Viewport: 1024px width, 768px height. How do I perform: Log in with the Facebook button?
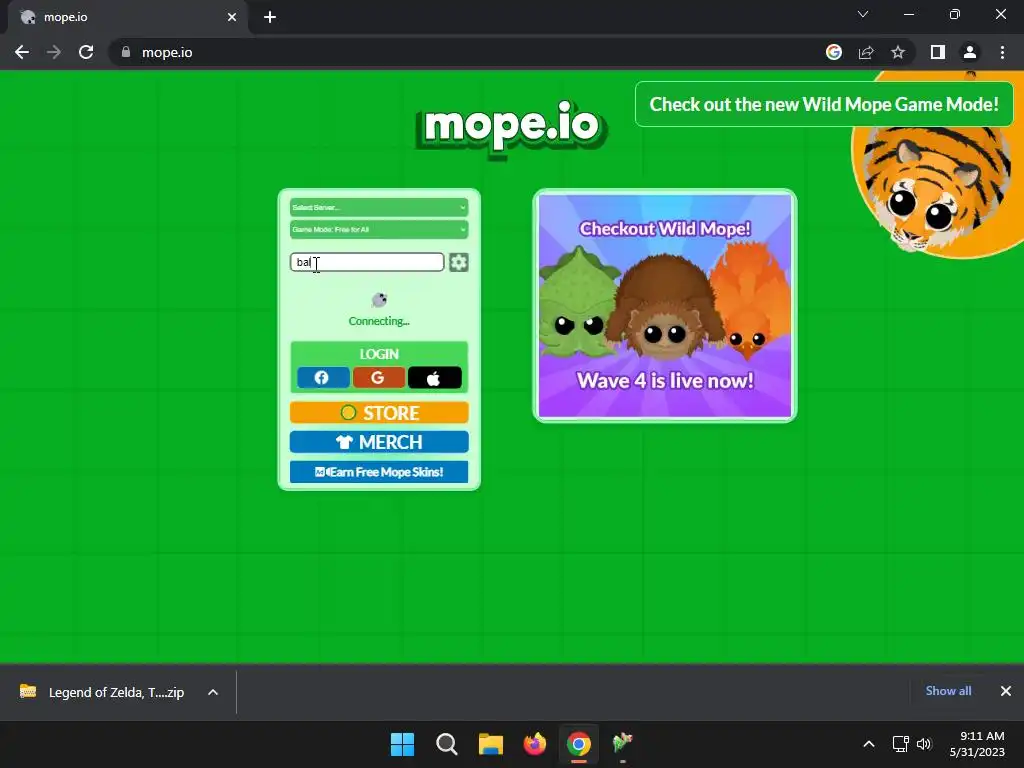click(x=323, y=377)
